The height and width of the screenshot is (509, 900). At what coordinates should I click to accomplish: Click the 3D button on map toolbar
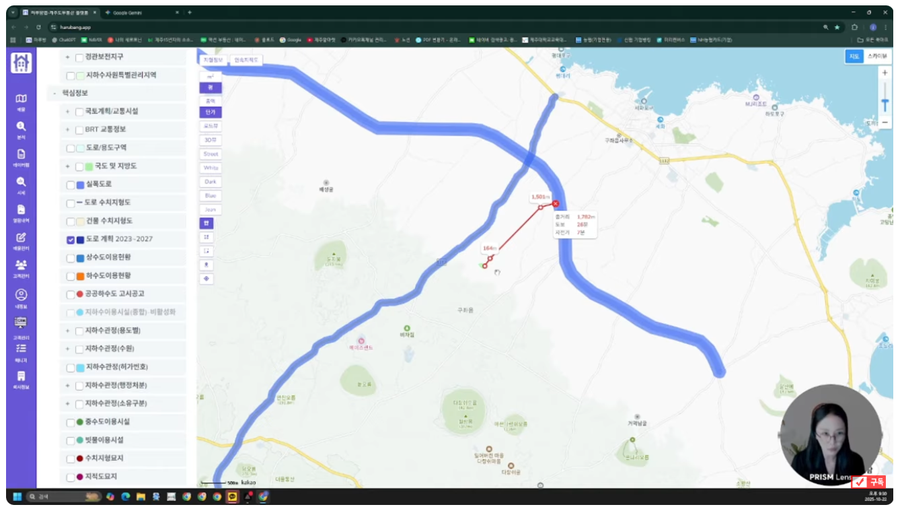(x=210, y=140)
